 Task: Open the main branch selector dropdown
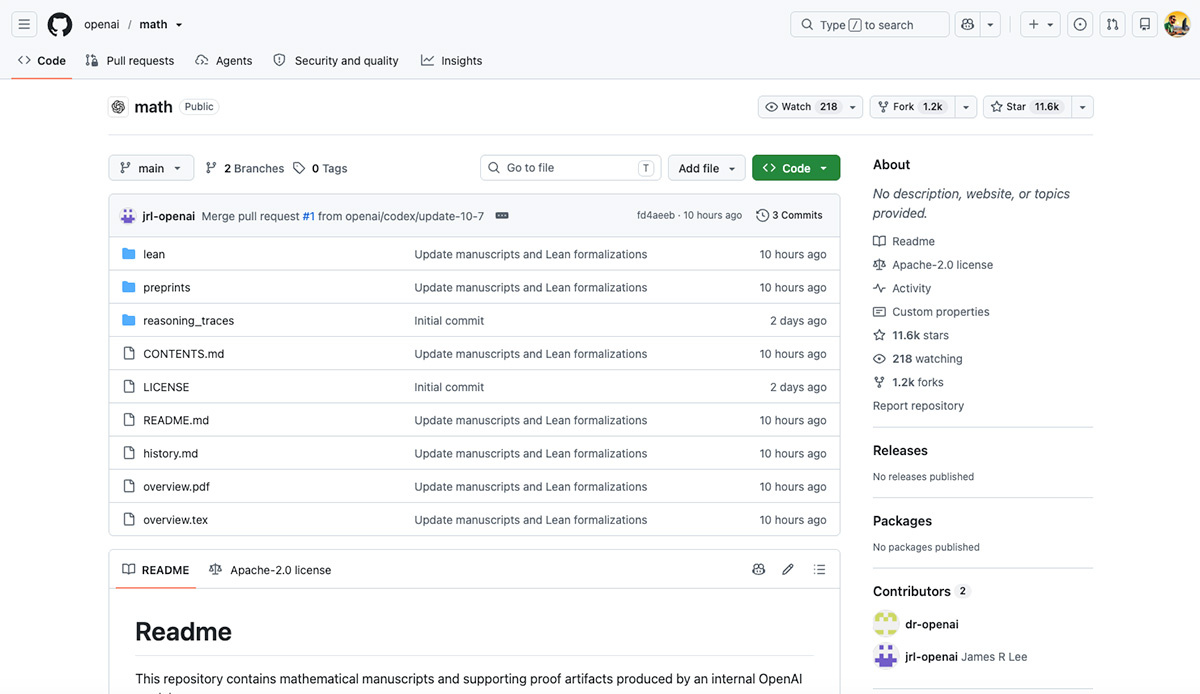(151, 168)
